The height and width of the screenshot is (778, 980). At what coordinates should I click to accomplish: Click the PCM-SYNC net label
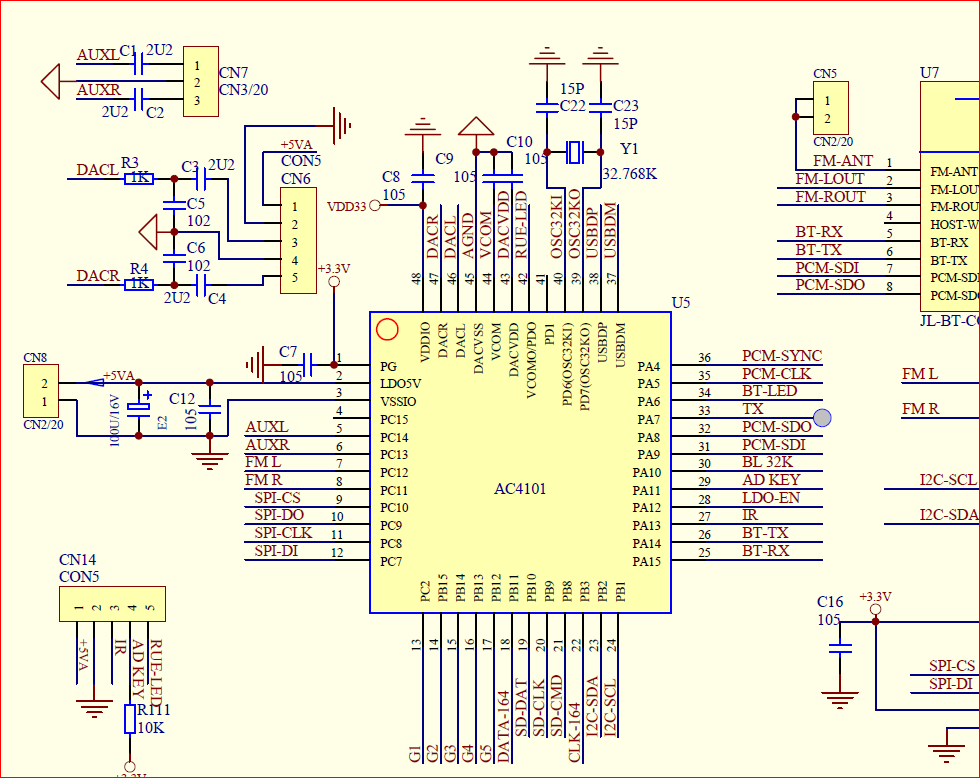pos(781,356)
